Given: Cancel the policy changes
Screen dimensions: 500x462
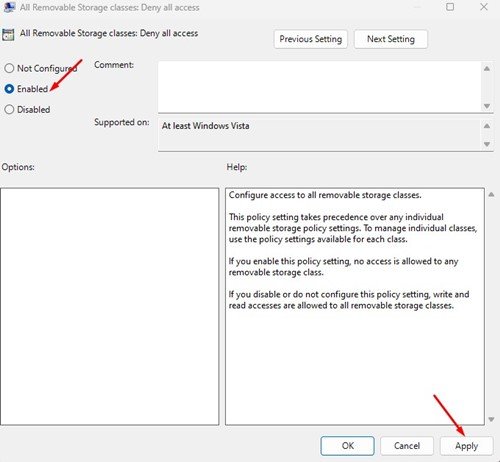Looking at the screenshot, I should (x=407, y=446).
